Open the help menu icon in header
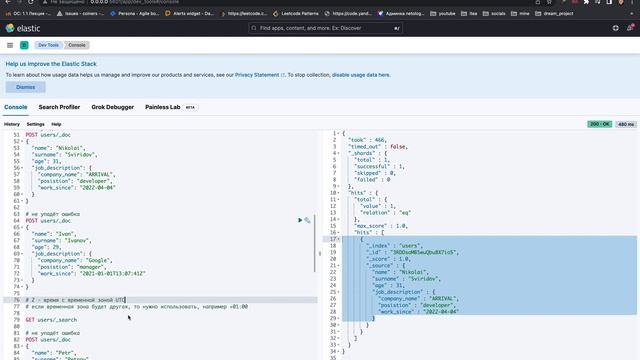The width and height of the screenshot is (640, 360). [x=615, y=28]
